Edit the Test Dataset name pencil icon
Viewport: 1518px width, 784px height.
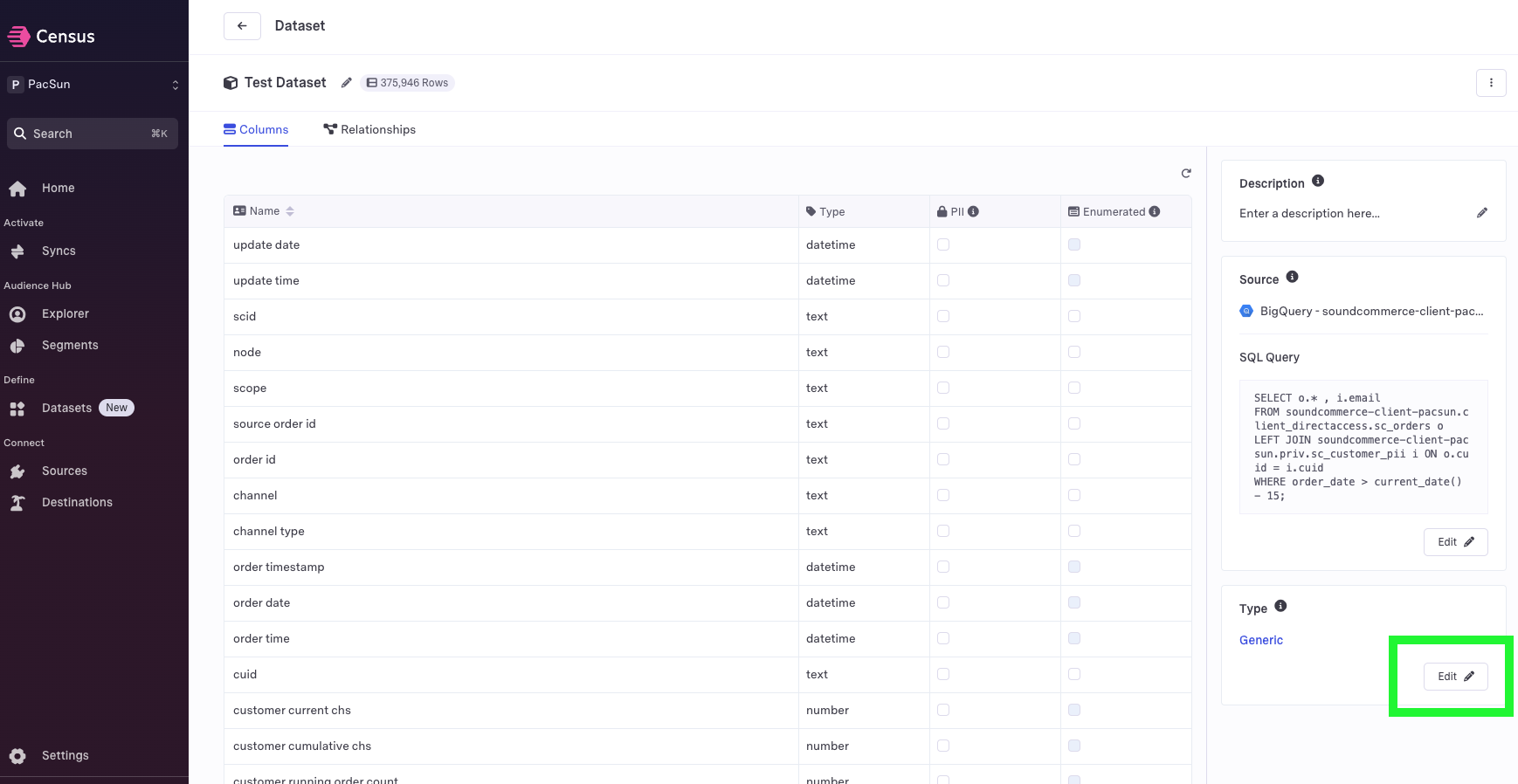[346, 83]
